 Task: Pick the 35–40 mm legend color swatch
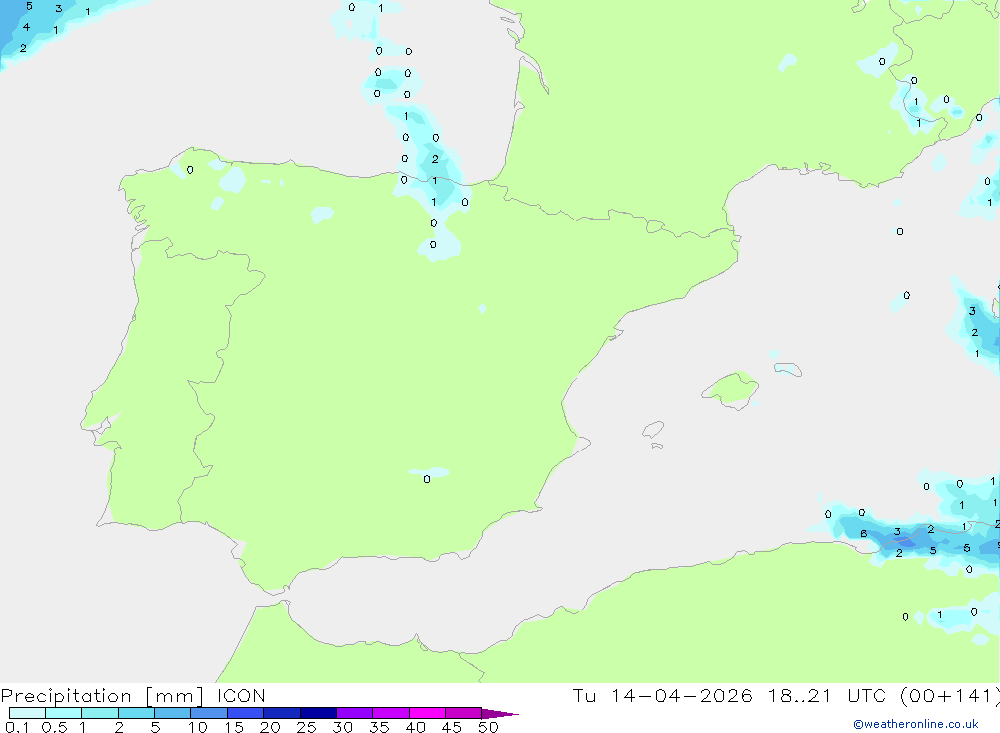(x=391, y=713)
